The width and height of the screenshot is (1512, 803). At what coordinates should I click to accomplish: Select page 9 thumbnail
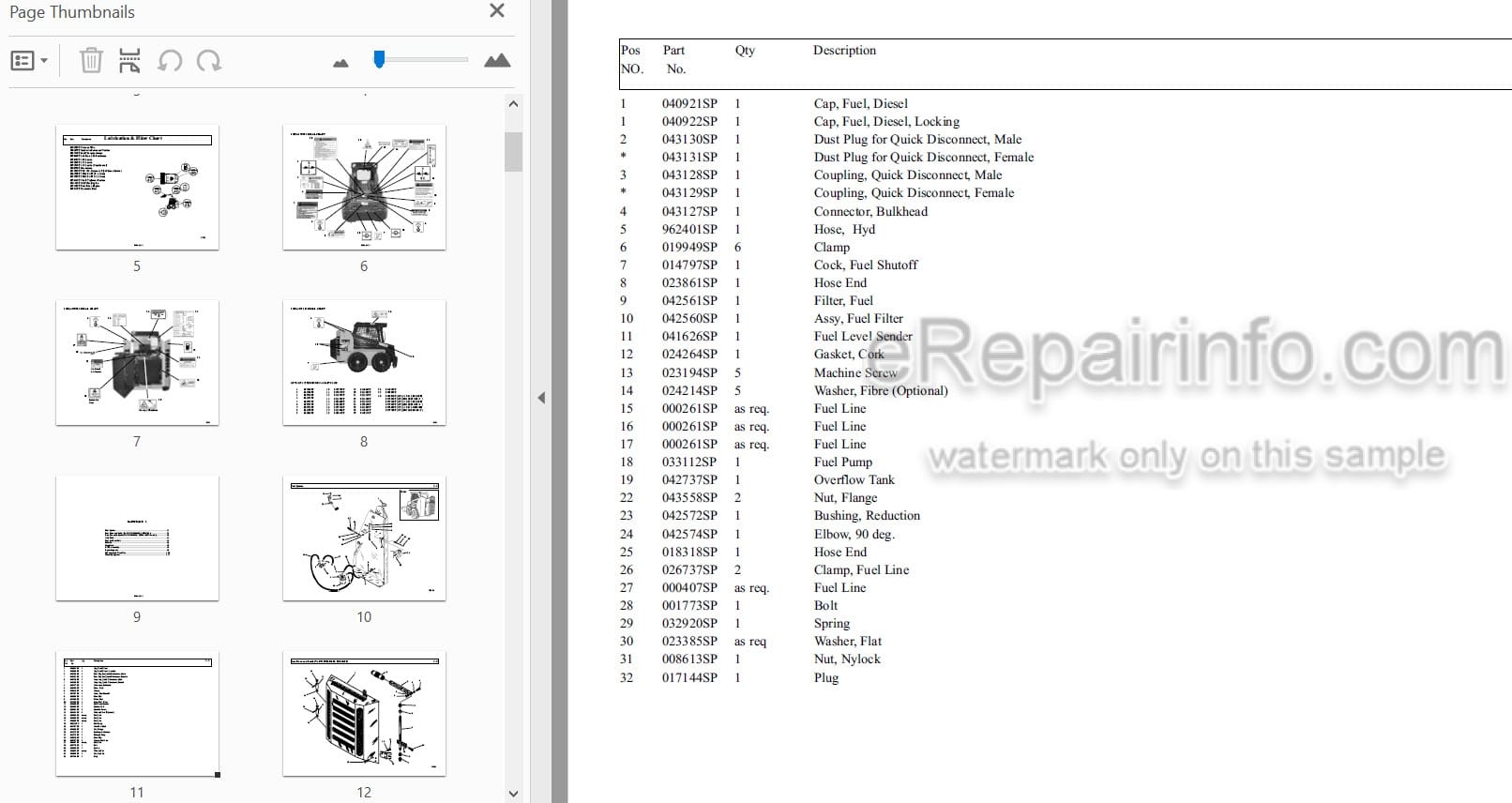click(x=137, y=538)
